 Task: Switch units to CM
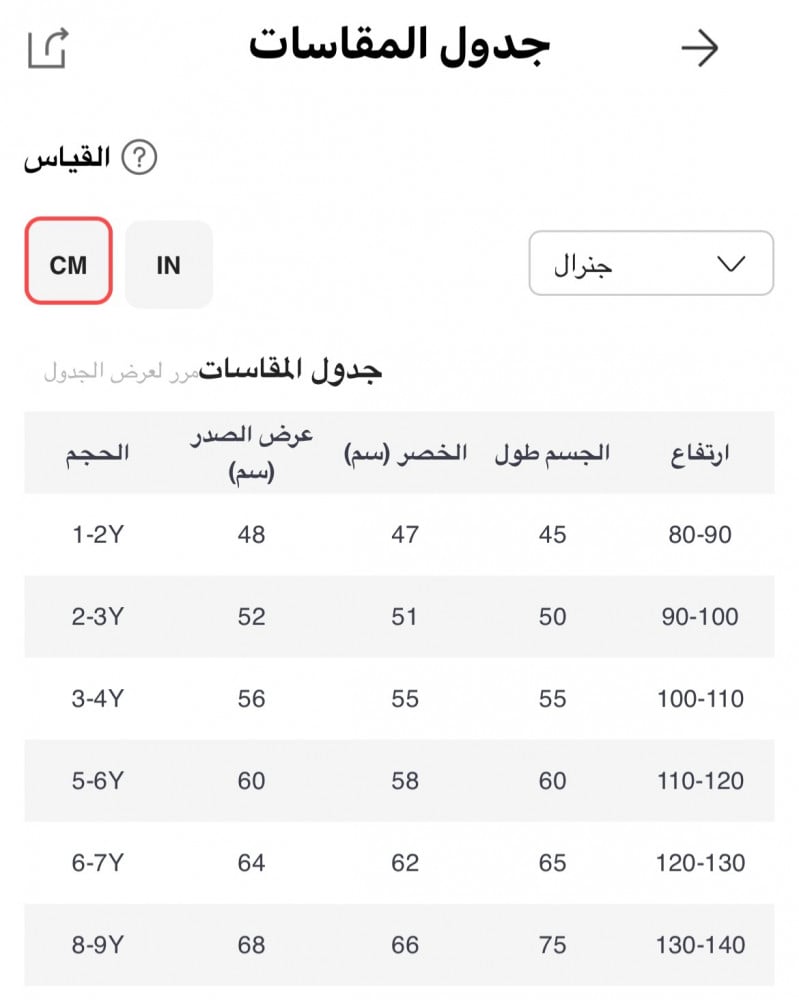pyautogui.click(x=68, y=265)
